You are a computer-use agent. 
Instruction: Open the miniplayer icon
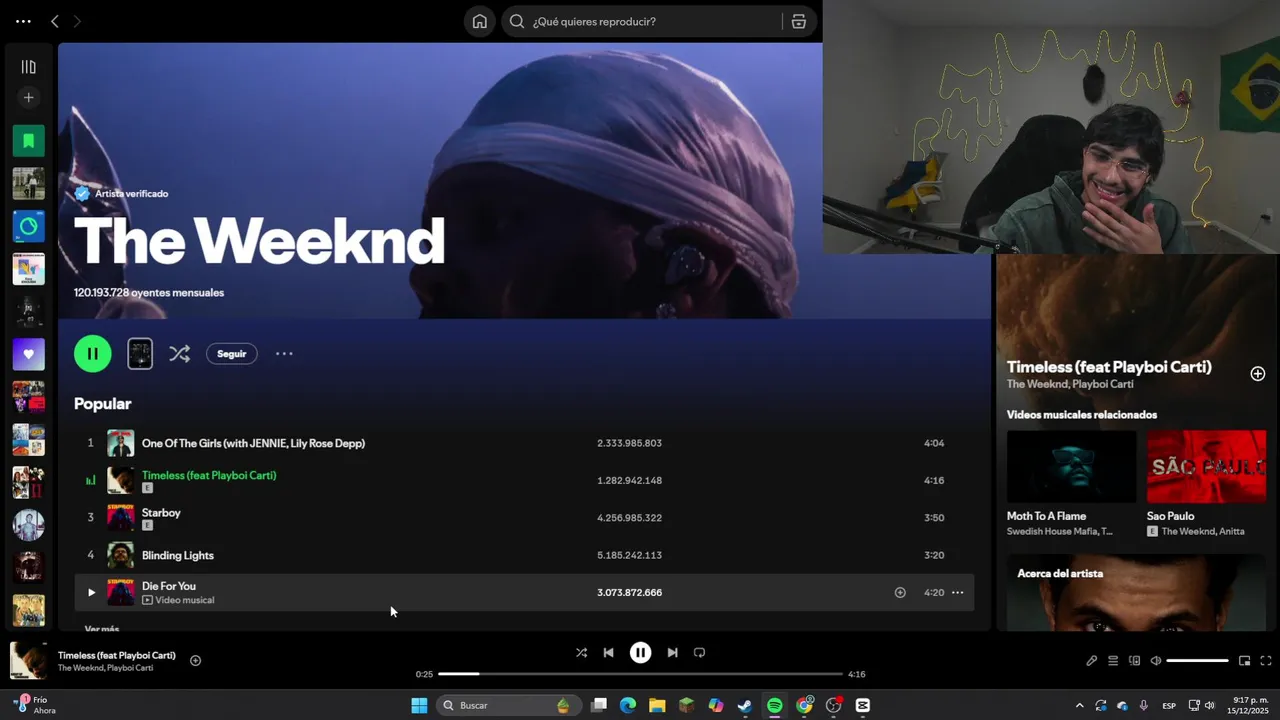pos(1244,660)
